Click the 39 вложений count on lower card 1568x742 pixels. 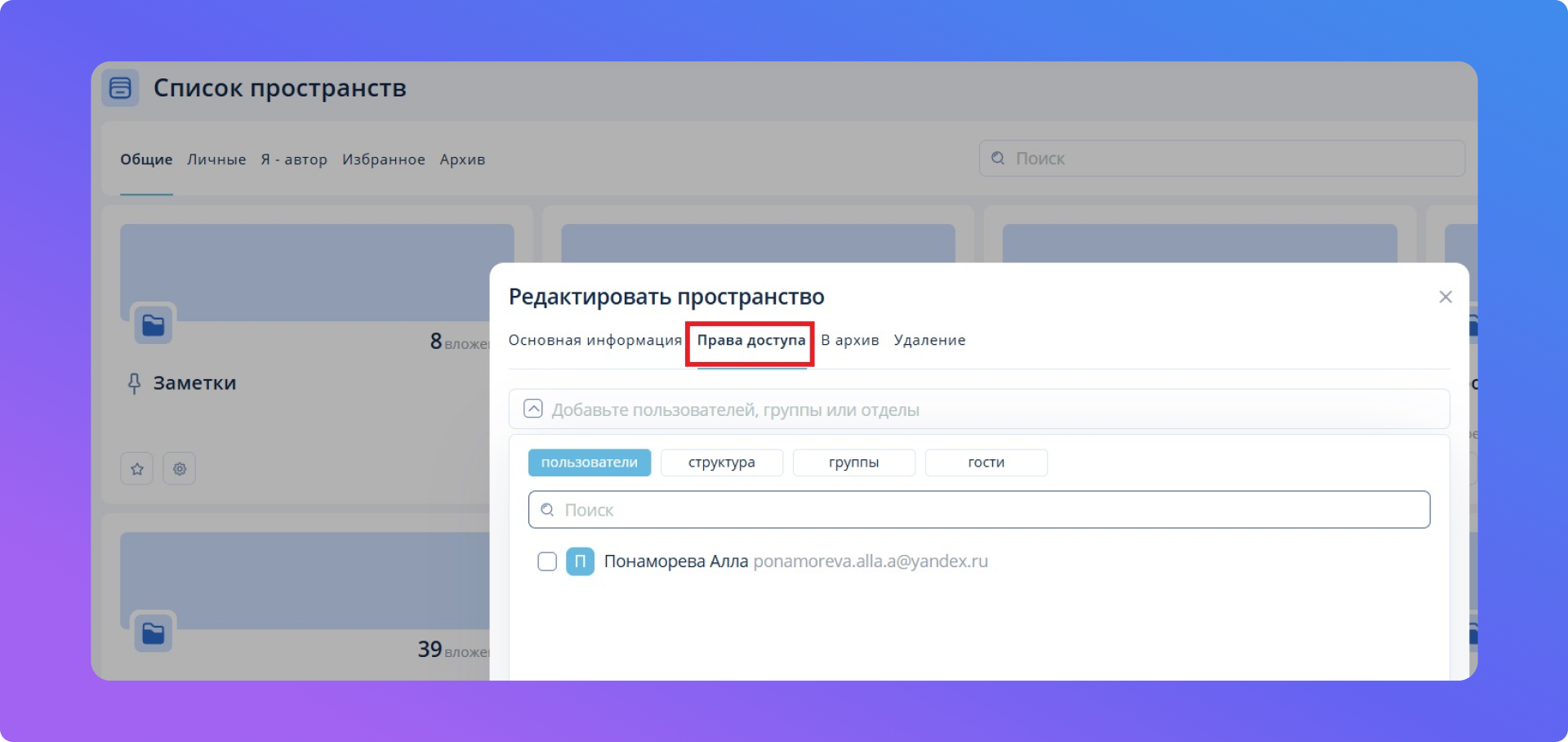(453, 650)
